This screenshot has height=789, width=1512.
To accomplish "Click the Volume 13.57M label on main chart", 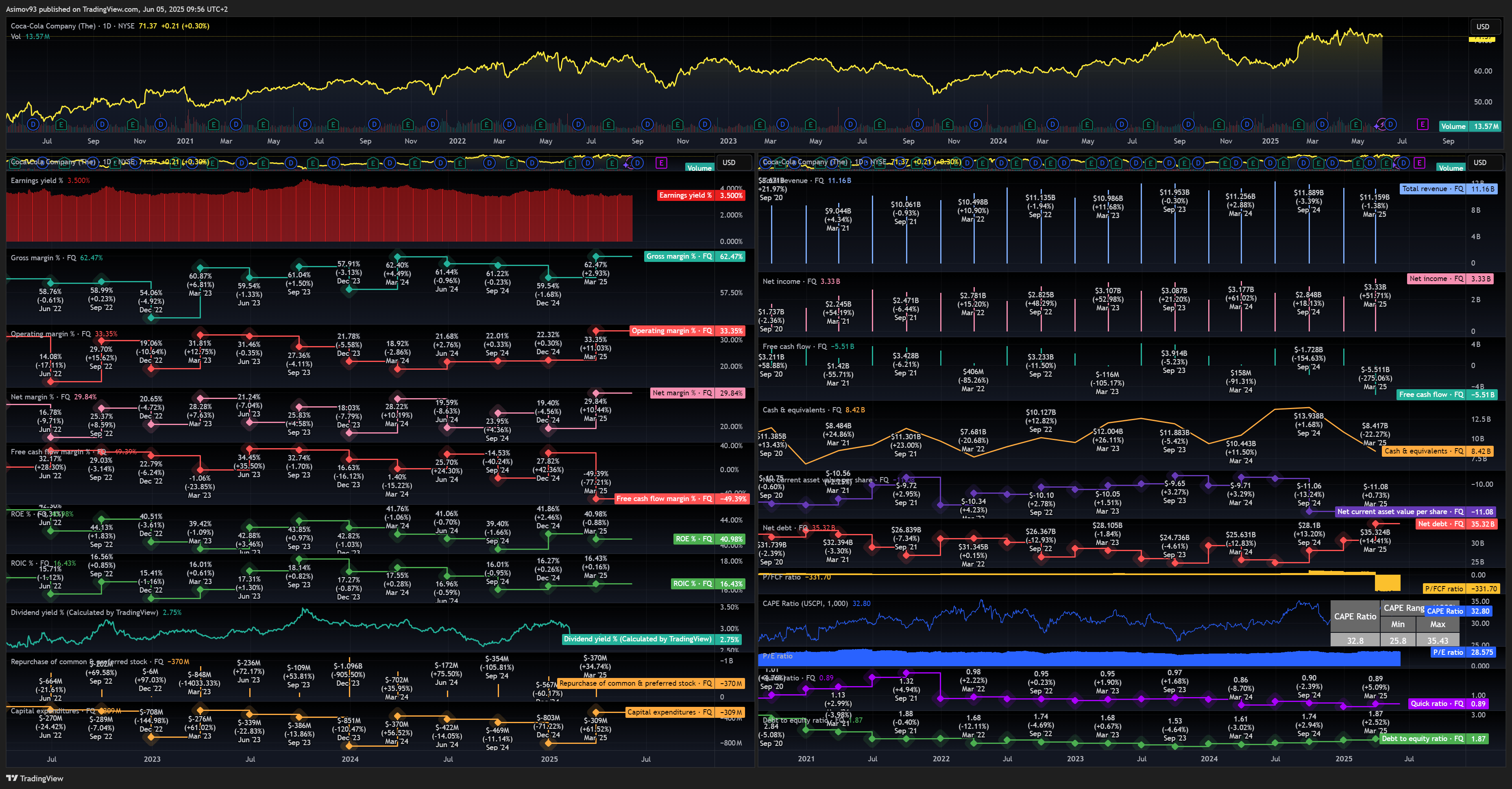I will (1471, 126).
